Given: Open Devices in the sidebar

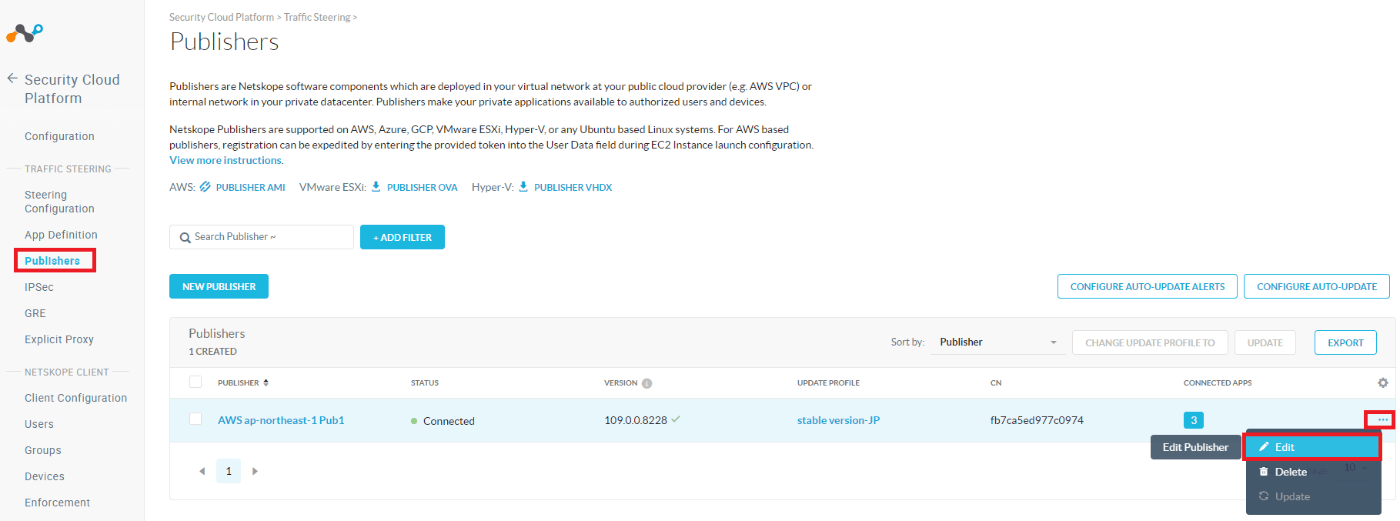Looking at the screenshot, I should pyautogui.click(x=45, y=476).
